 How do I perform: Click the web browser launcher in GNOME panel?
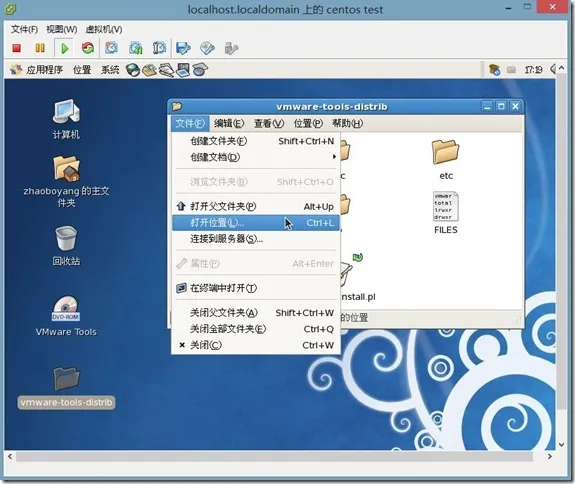point(133,70)
